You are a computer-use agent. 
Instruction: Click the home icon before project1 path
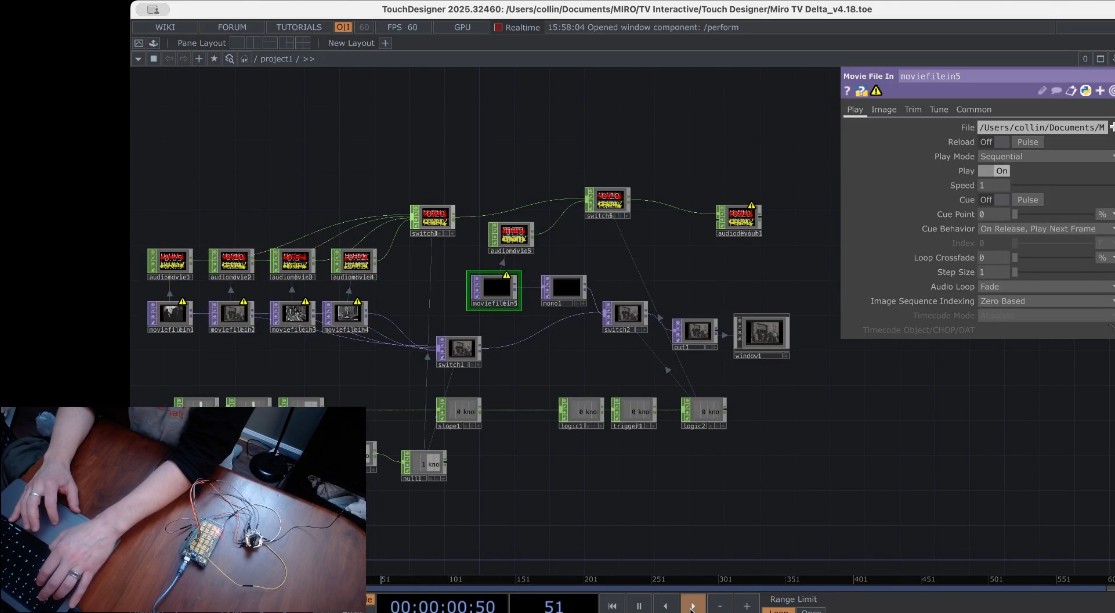(245, 58)
